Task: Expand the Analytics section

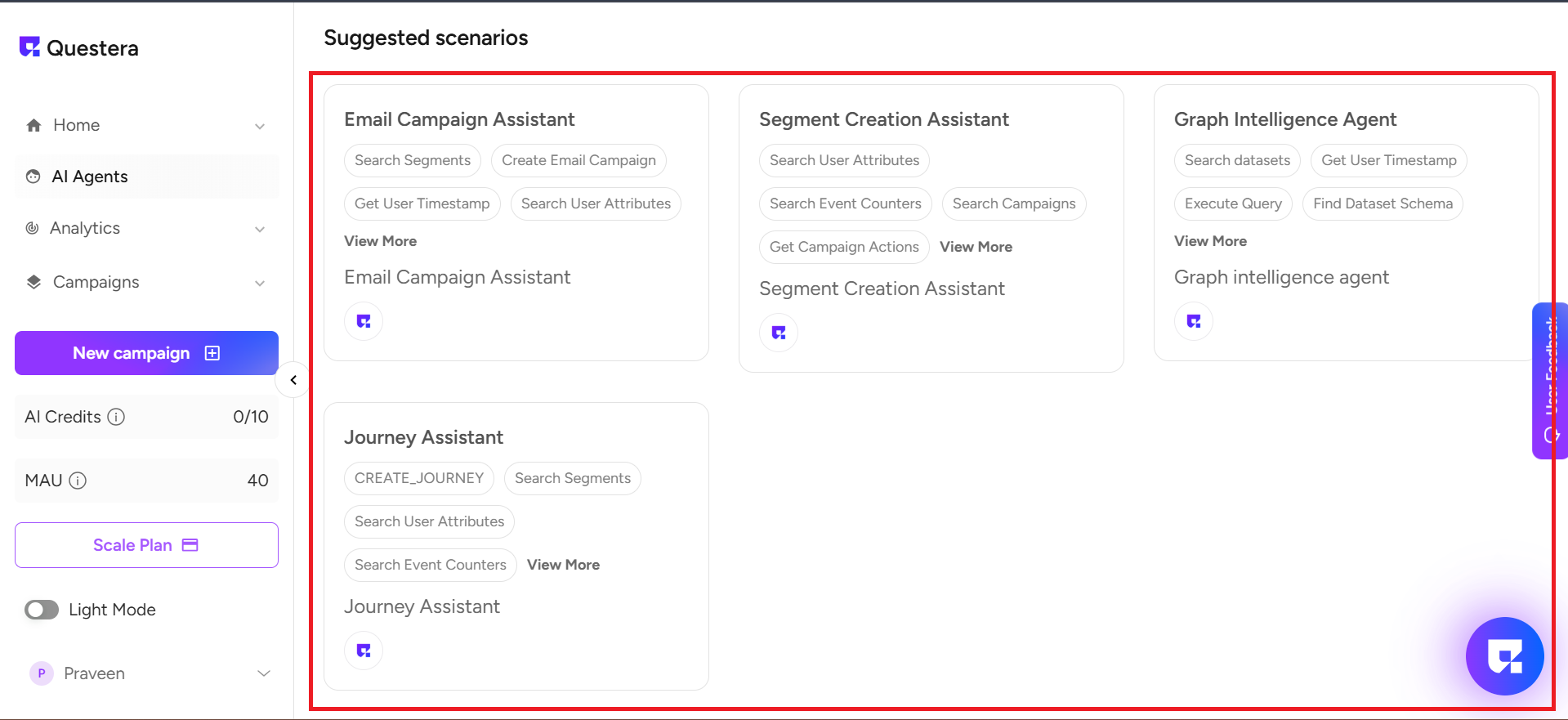Action: tap(260, 229)
